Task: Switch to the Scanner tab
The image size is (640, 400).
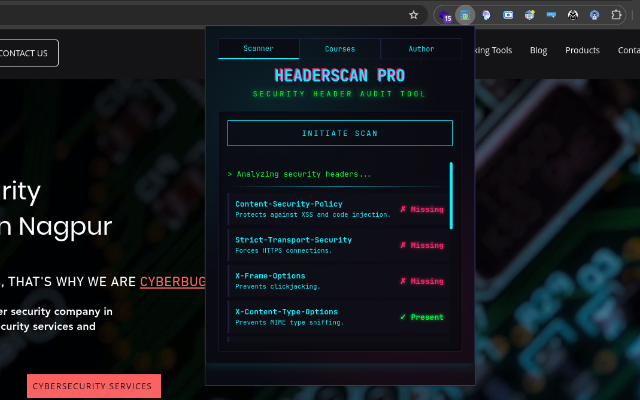Action: [x=258, y=49]
